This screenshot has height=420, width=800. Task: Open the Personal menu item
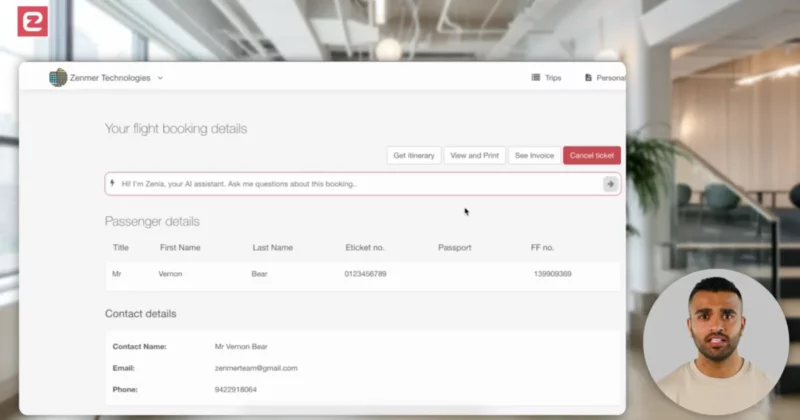(x=608, y=78)
